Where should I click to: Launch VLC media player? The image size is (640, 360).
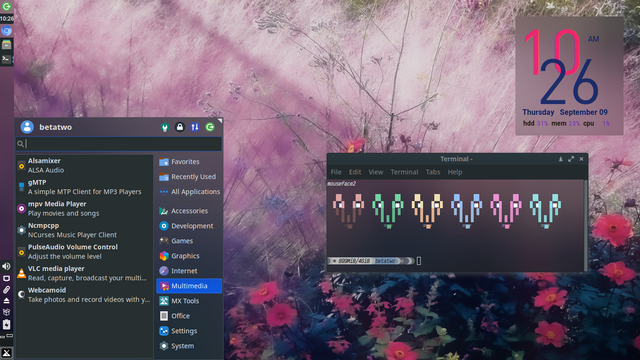(x=84, y=273)
